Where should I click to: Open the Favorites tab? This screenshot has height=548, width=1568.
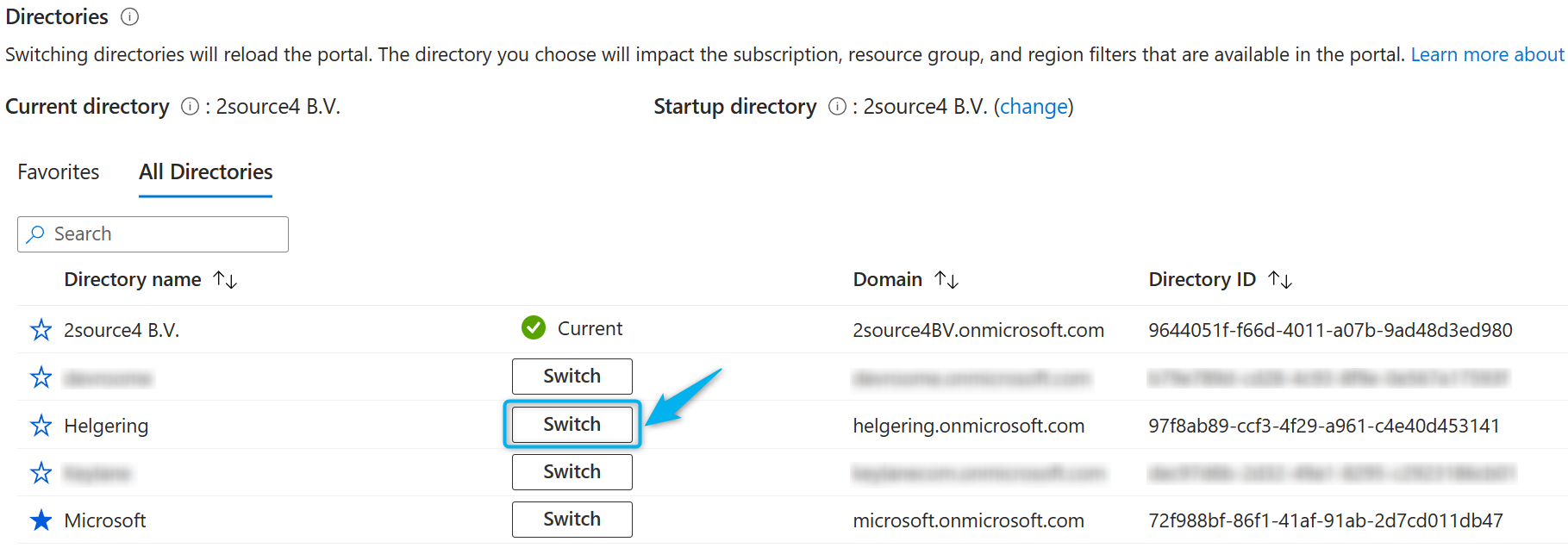(x=59, y=172)
